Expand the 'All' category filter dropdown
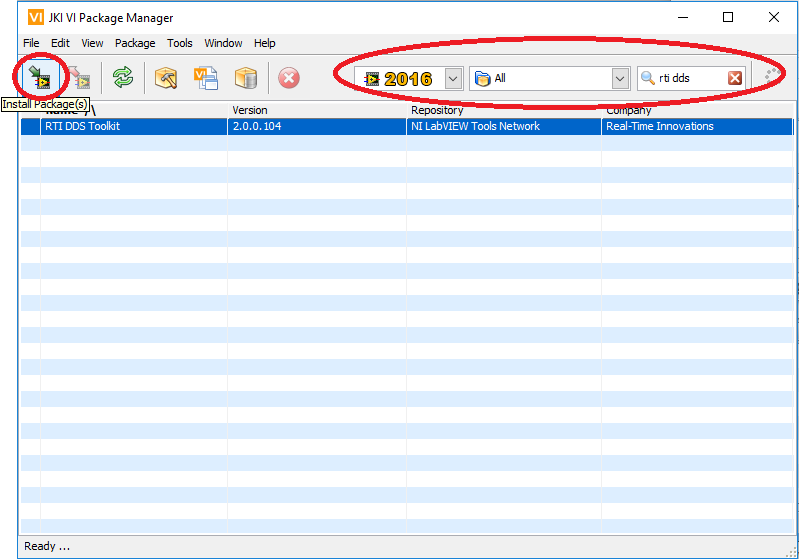The height and width of the screenshot is (559, 799). [x=620, y=78]
